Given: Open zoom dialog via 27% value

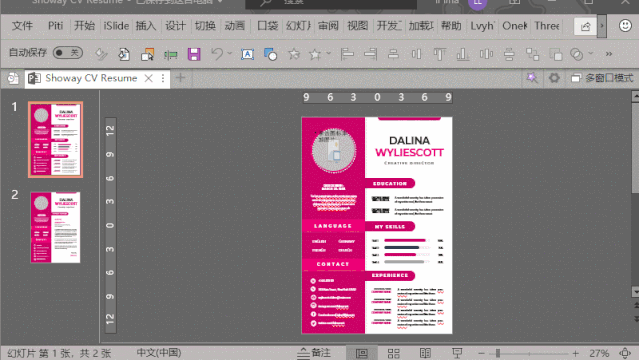Looking at the screenshot, I should point(599,353).
